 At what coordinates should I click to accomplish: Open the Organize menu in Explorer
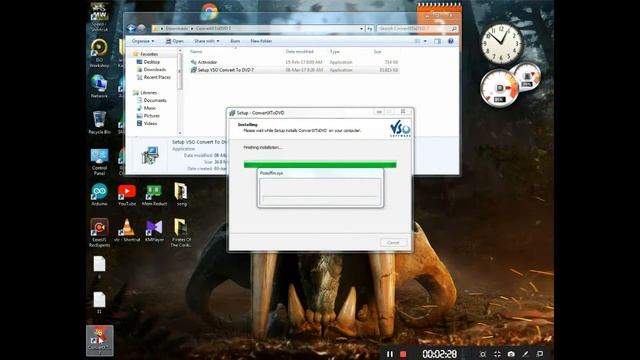(x=143, y=41)
